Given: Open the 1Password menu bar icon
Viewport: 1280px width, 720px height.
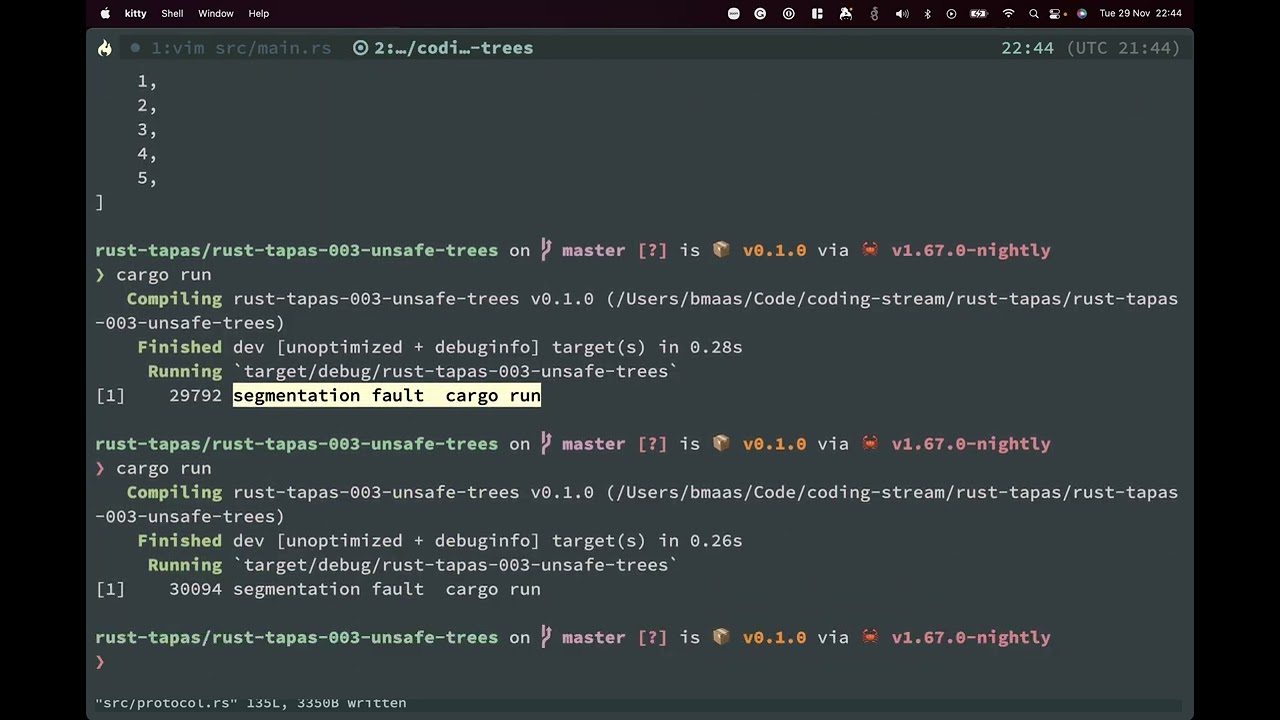Looking at the screenshot, I should [789, 13].
